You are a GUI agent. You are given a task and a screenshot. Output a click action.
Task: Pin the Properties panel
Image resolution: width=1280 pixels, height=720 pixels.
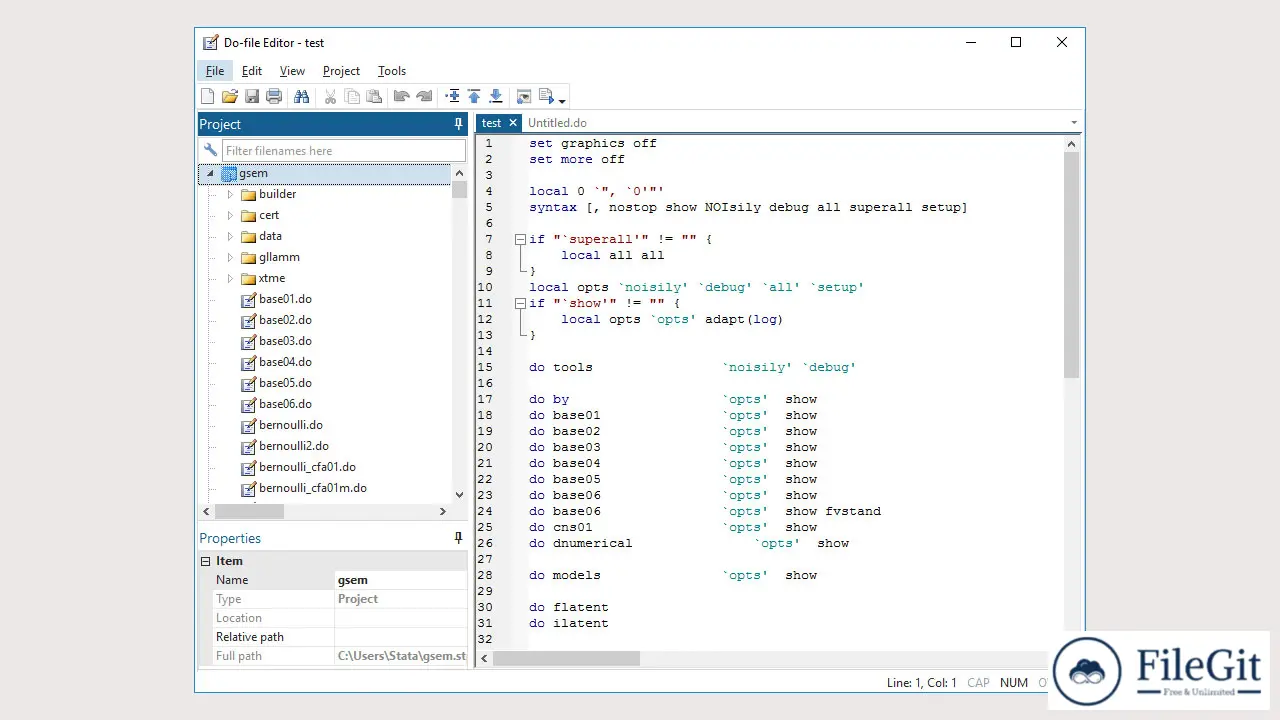[x=459, y=538]
